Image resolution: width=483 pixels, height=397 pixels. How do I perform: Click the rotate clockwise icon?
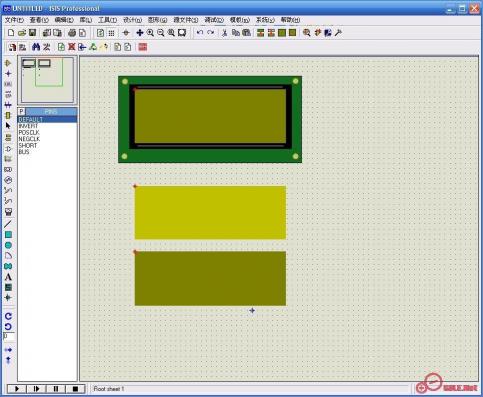pos(8,316)
